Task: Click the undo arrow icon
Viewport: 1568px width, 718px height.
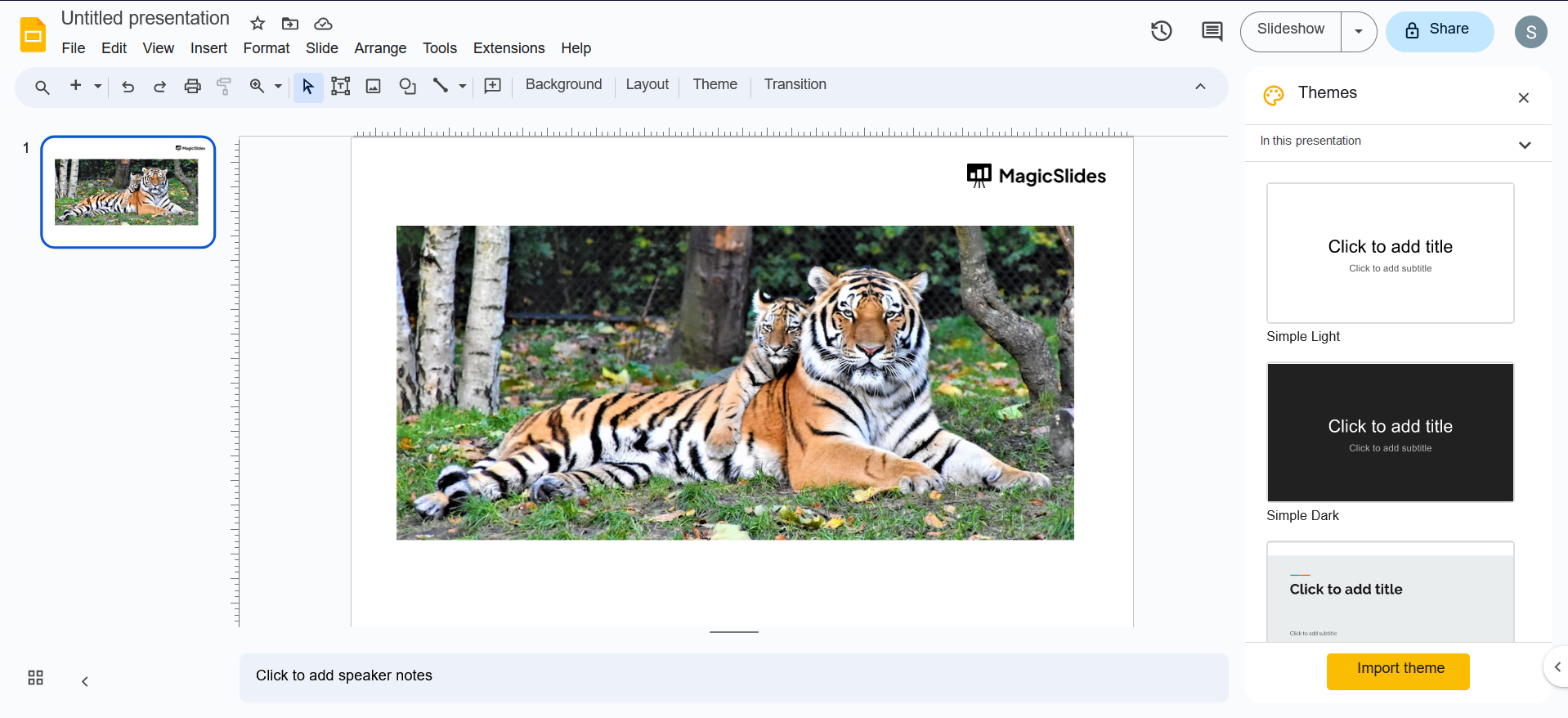Action: tap(128, 87)
